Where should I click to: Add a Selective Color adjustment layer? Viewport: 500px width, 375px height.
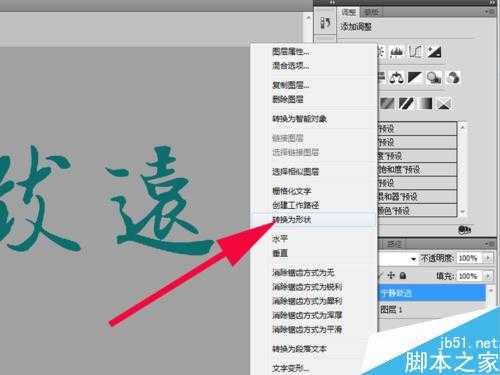click(x=444, y=104)
